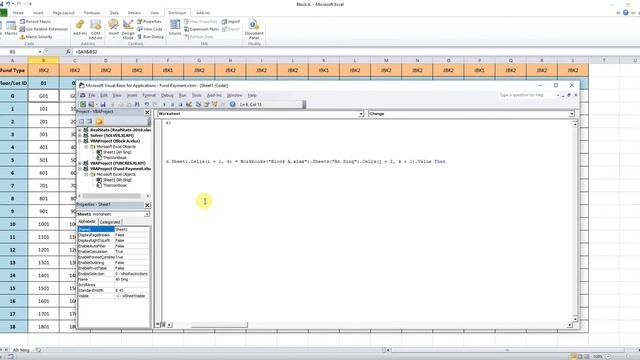This screenshot has height=360, width=640.
Task: Open the Format menu in VBA editor
Action: 149,95
